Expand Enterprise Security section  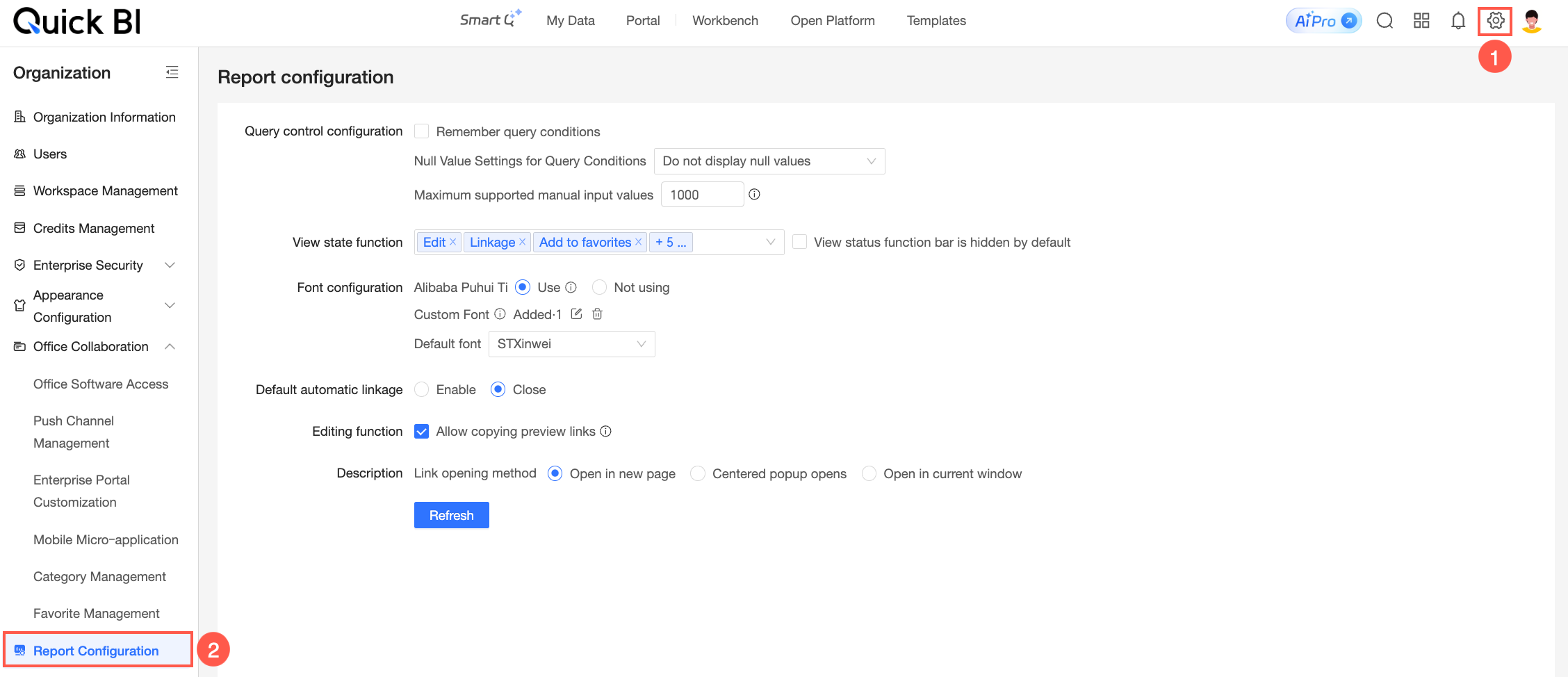pyautogui.click(x=170, y=265)
